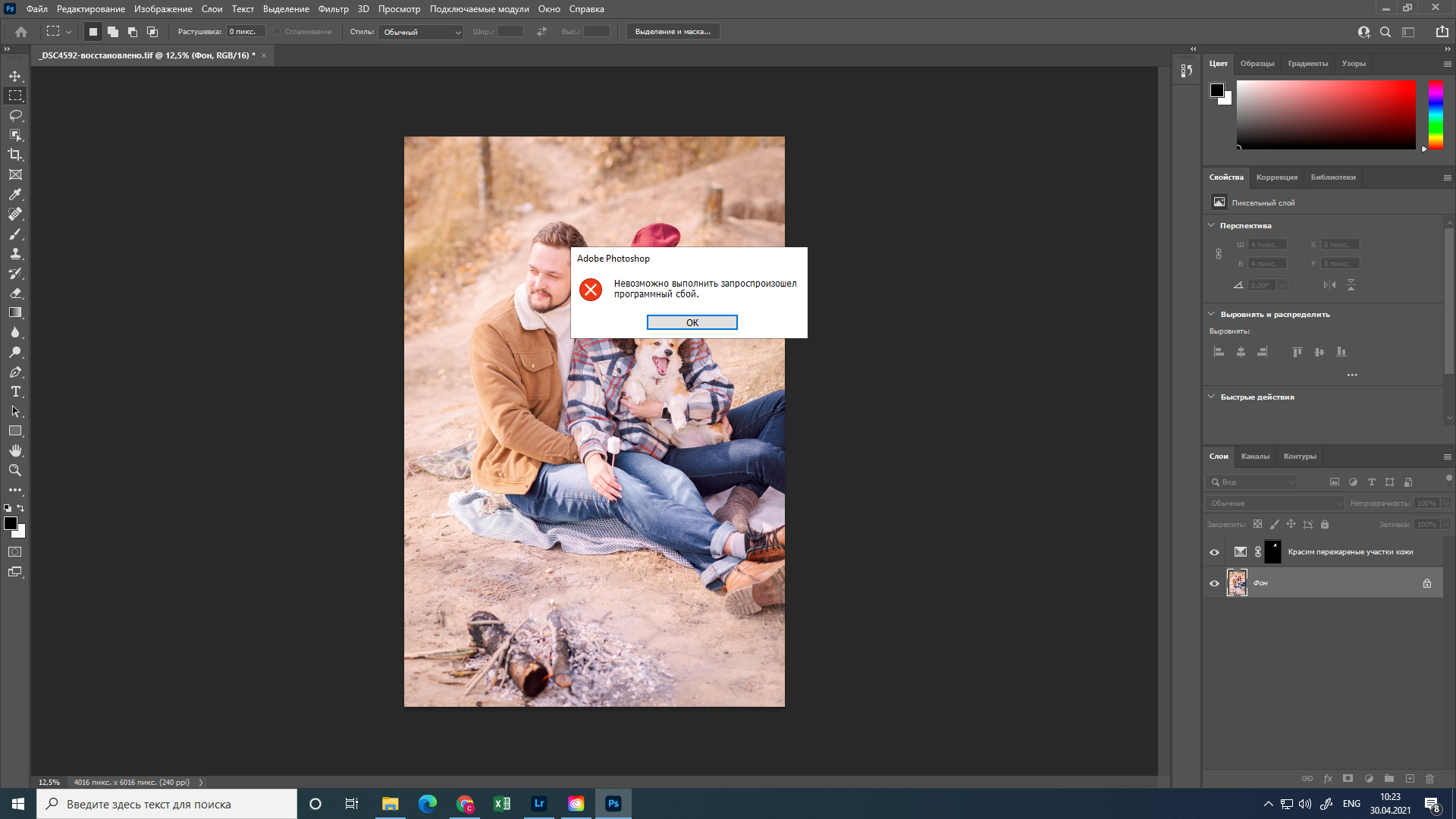Toggle visibility of Фон layer
Image resolution: width=1456 pixels, height=819 pixels.
tap(1214, 582)
